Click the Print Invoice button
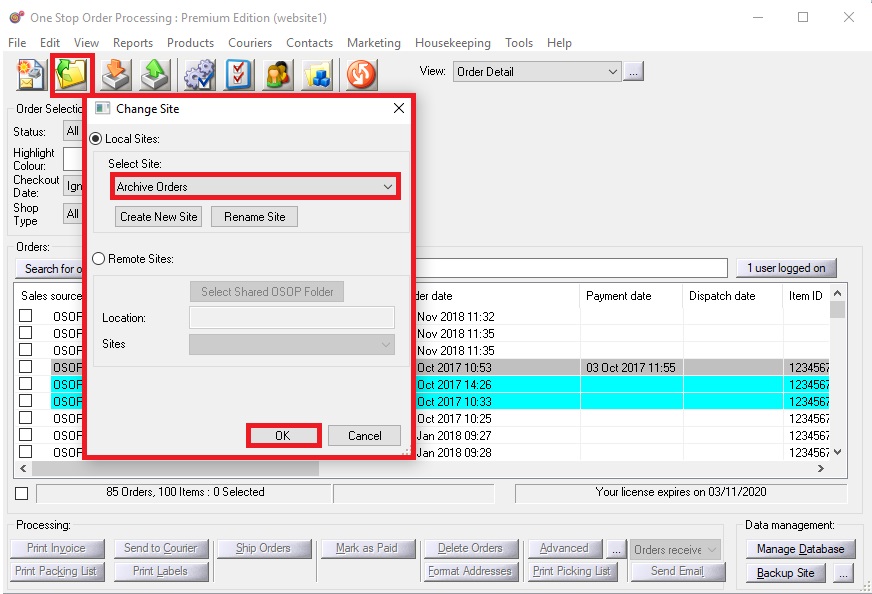Image resolution: width=872 pixels, height=594 pixels. 57,548
